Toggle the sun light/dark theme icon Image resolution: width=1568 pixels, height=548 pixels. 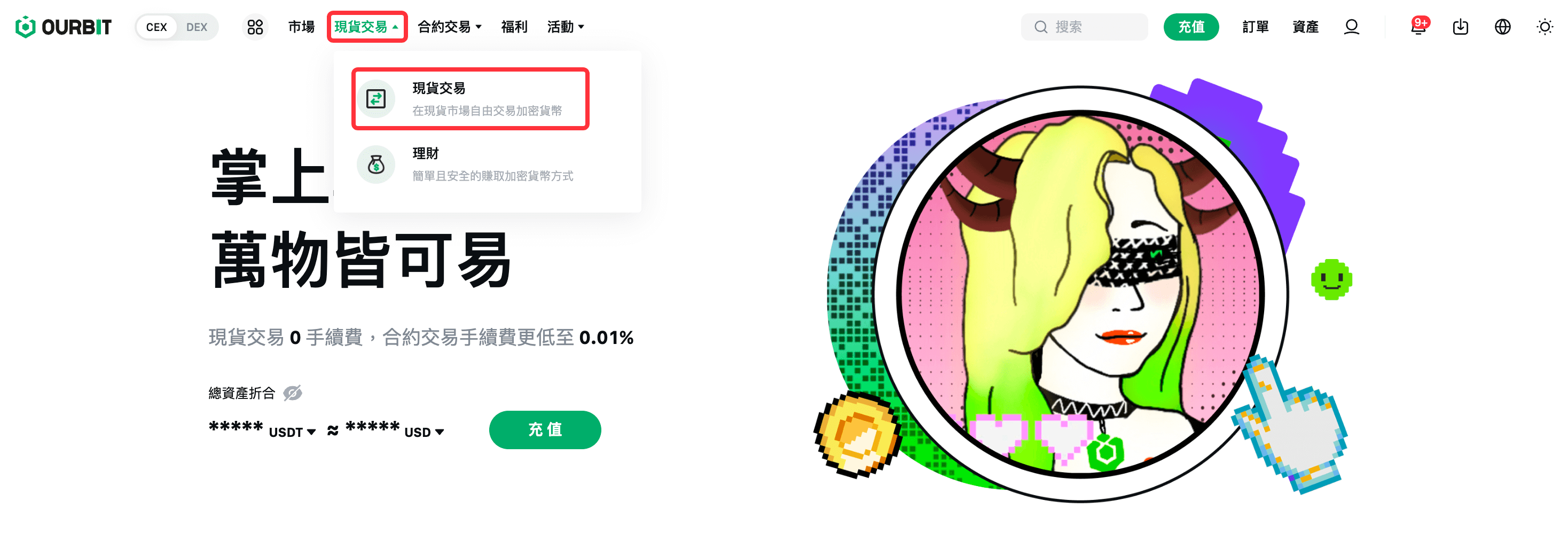pyautogui.click(x=1545, y=27)
